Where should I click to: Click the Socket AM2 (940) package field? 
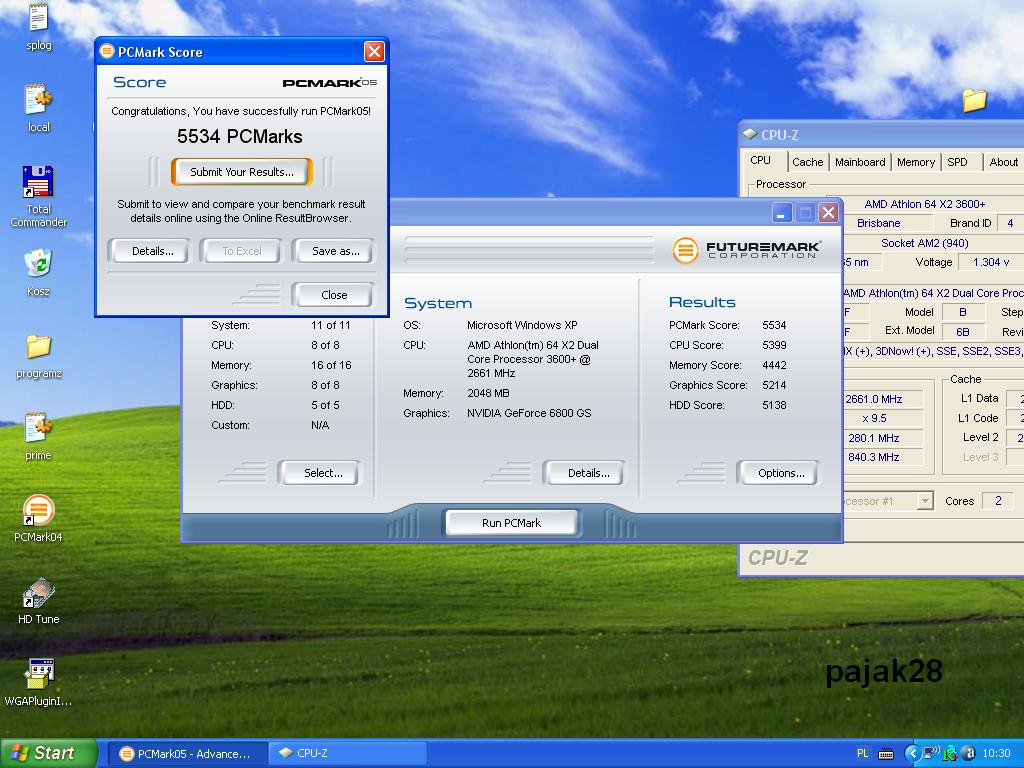click(x=924, y=243)
